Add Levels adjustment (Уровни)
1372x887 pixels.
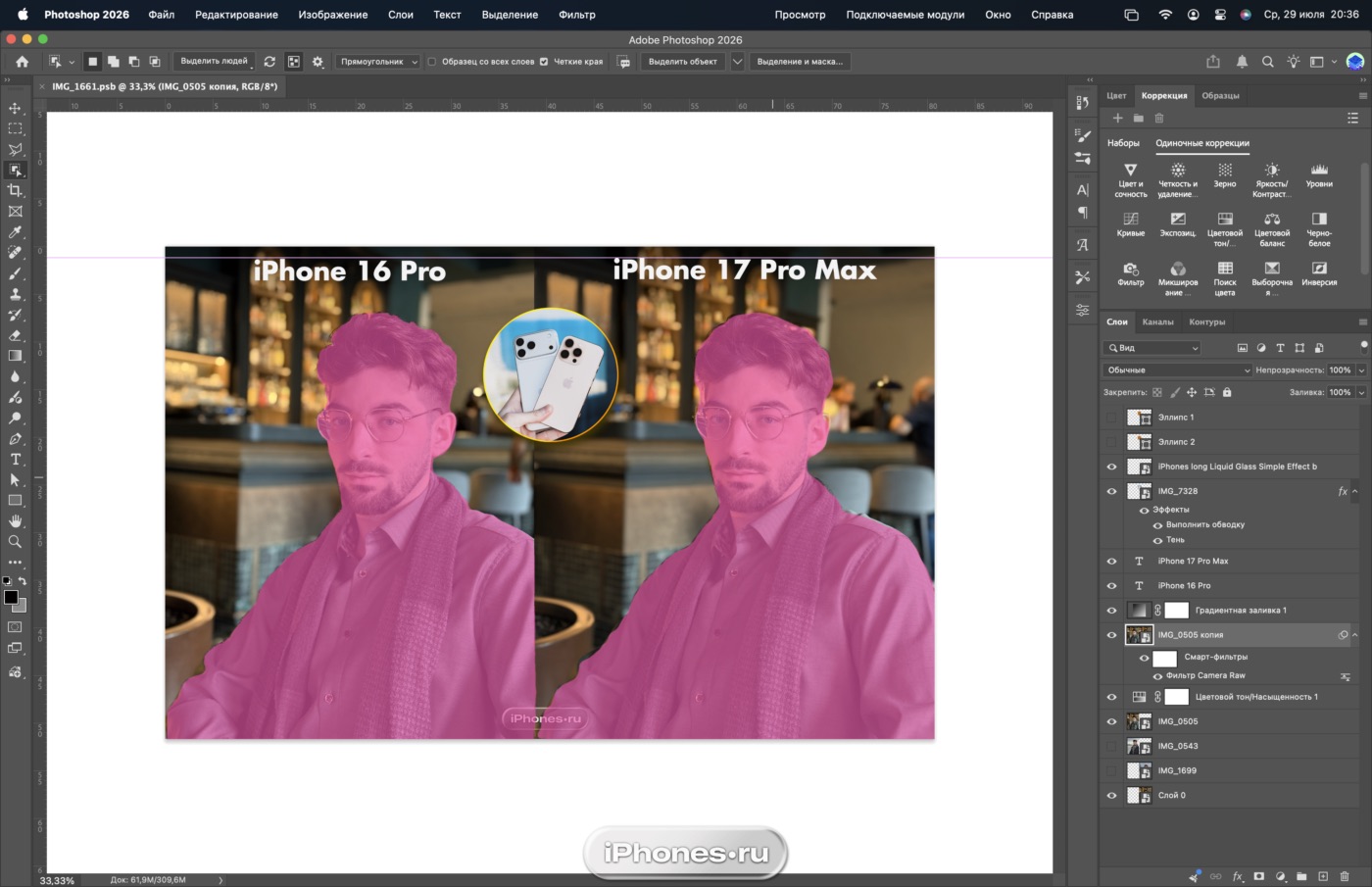1319,175
